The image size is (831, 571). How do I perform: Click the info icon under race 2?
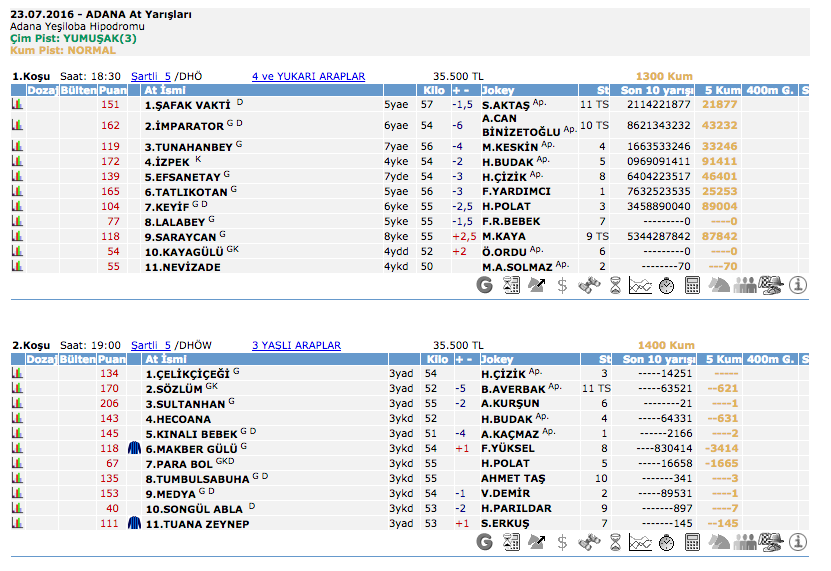click(x=798, y=542)
